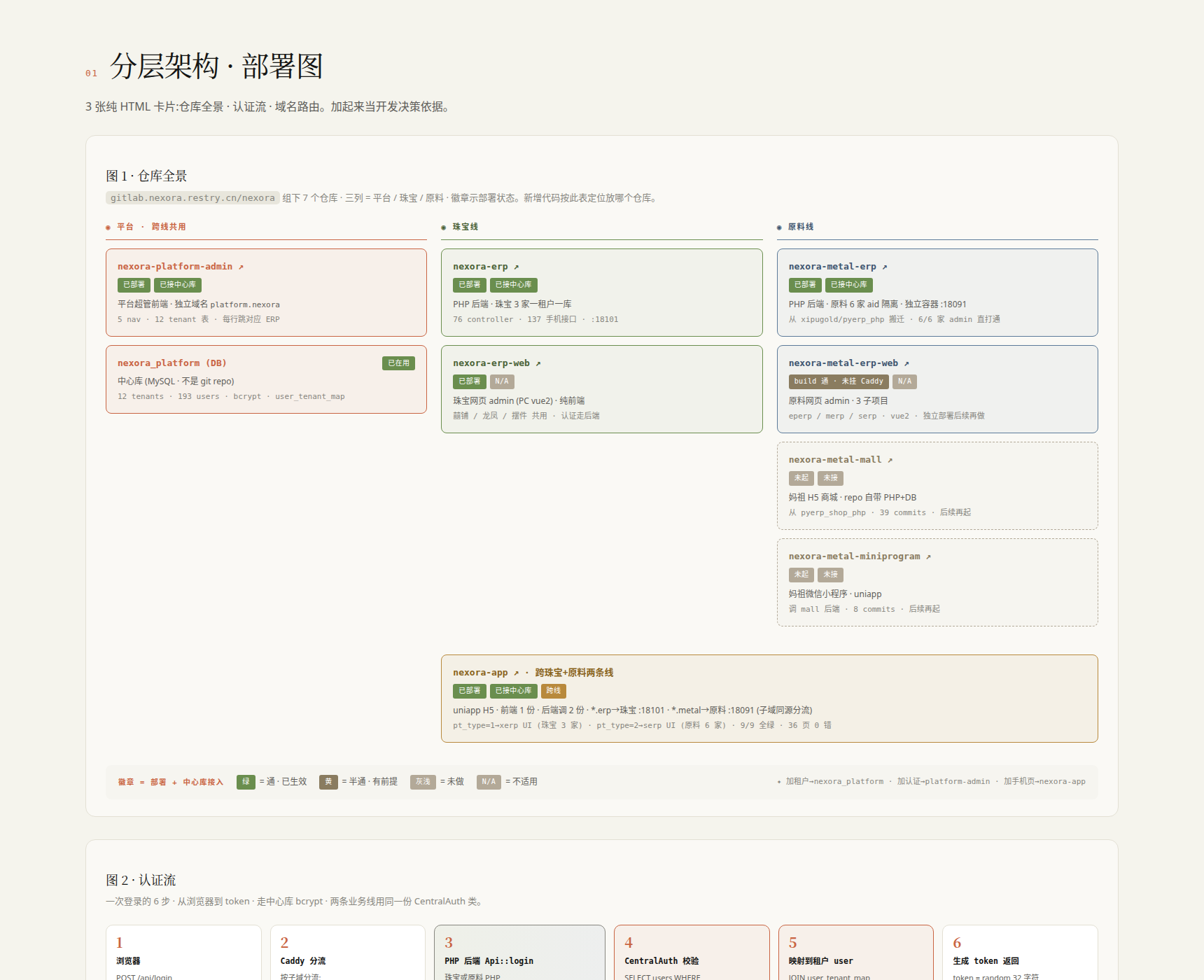This screenshot has height=980, width=1204.
Task: Open the arrow icon beside nexora-metal-mall
Action: [890, 461]
